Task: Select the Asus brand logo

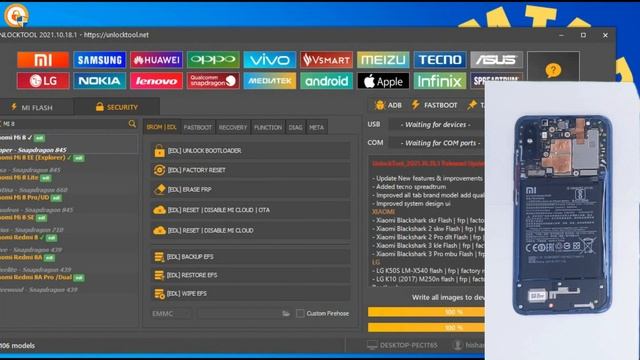Action: pyautogui.click(x=496, y=60)
